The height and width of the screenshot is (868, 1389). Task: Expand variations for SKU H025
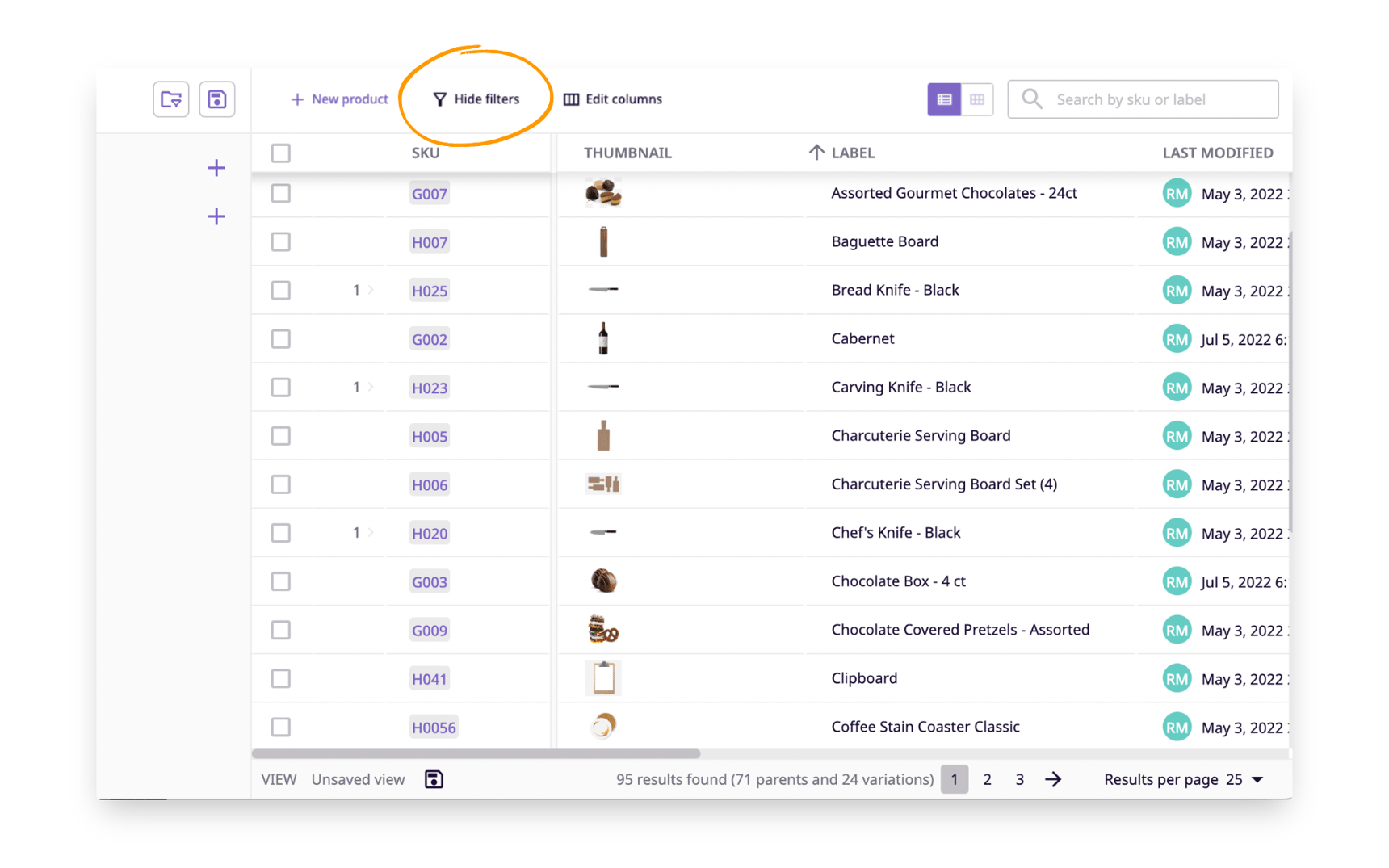[371, 290]
